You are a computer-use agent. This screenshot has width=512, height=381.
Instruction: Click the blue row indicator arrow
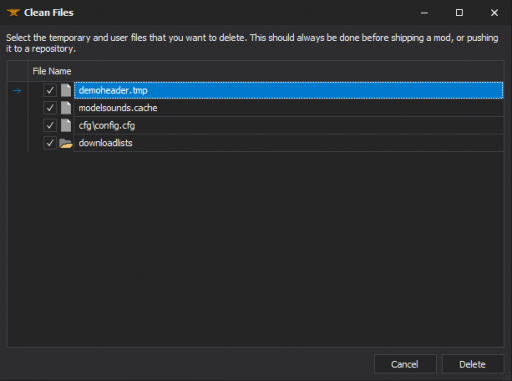click(17, 90)
